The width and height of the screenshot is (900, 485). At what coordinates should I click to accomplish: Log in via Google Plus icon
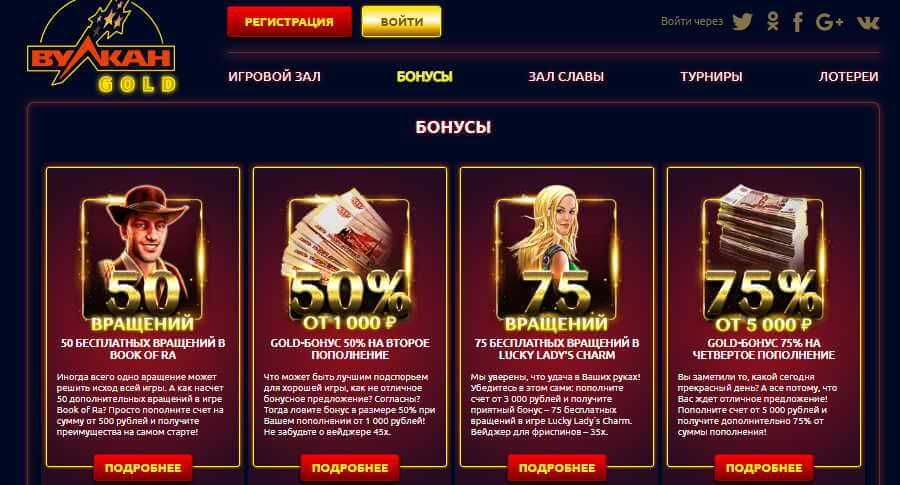tap(829, 22)
